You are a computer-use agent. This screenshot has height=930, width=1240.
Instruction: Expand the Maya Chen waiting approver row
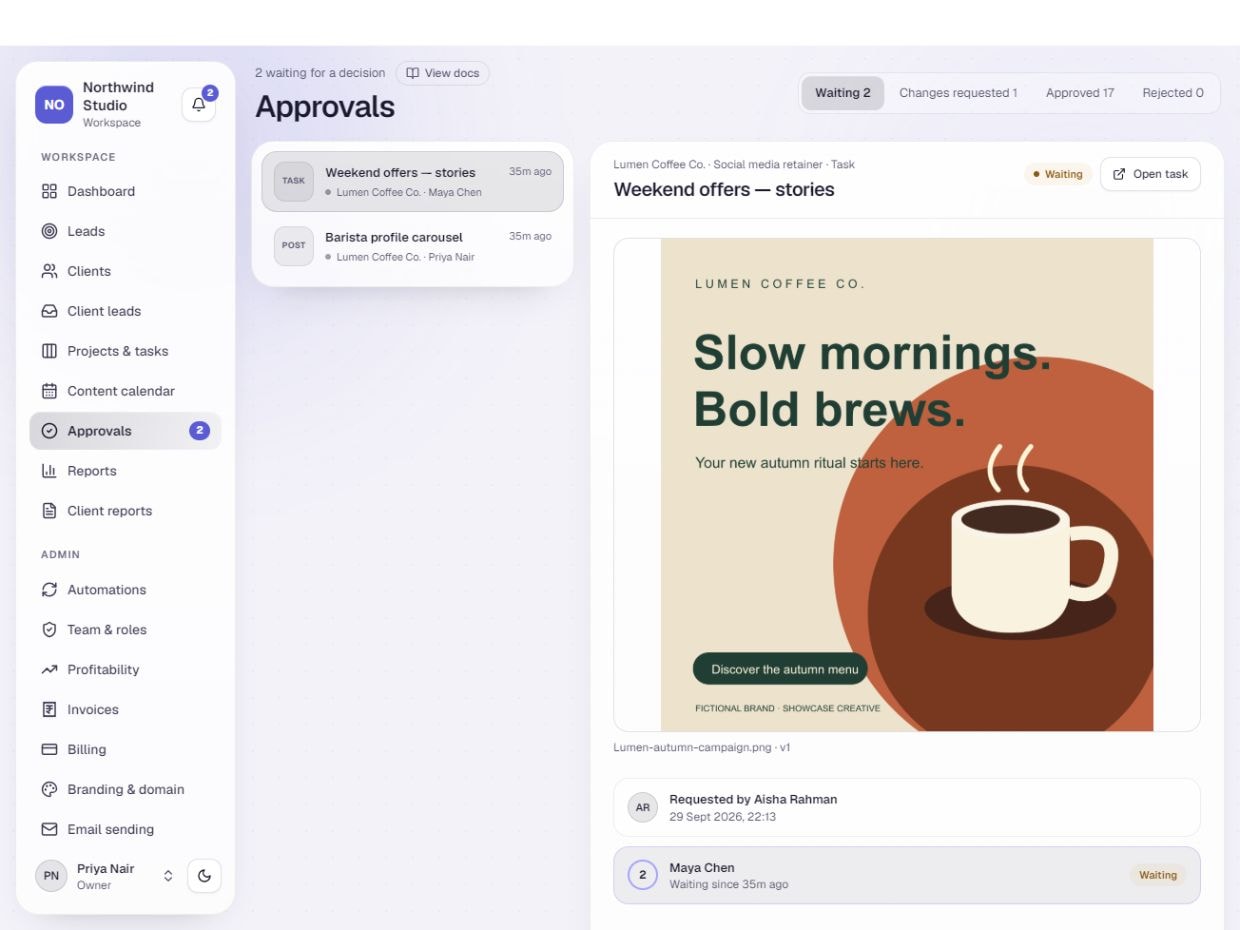[x=907, y=875]
